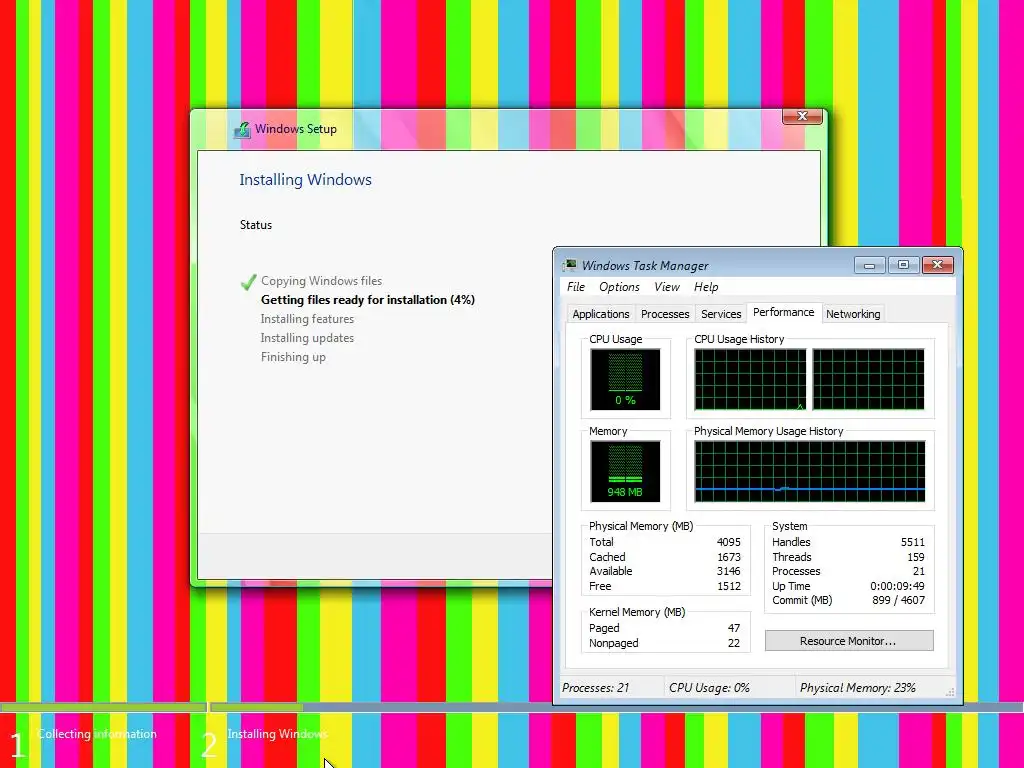Click the Kernel Memory Paged value 47
Image resolution: width=1024 pixels, height=768 pixels.
(x=734, y=628)
